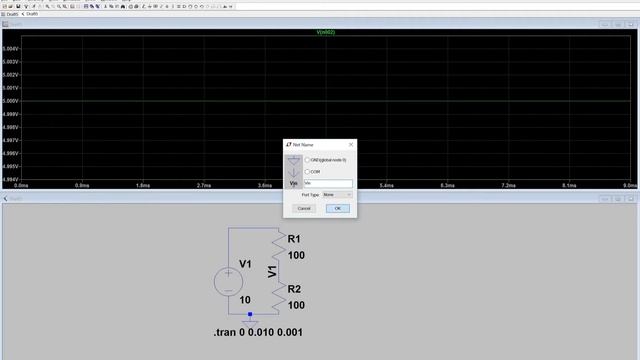640x360 pixels.
Task: Save the schematic via toolbar disk icon
Action: [18, 7]
